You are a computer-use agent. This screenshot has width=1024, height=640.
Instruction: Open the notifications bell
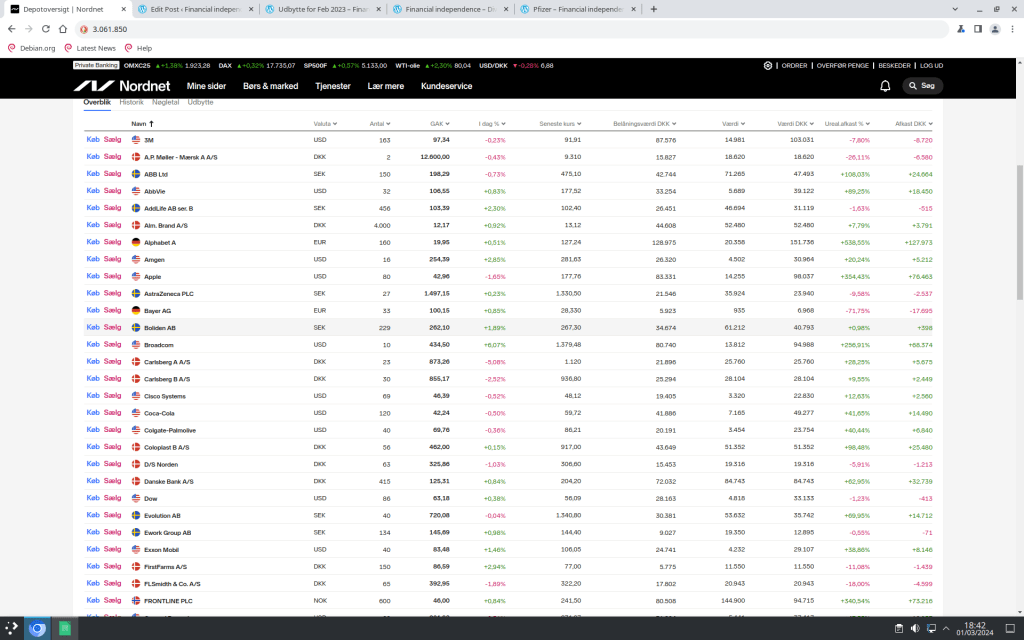point(885,86)
